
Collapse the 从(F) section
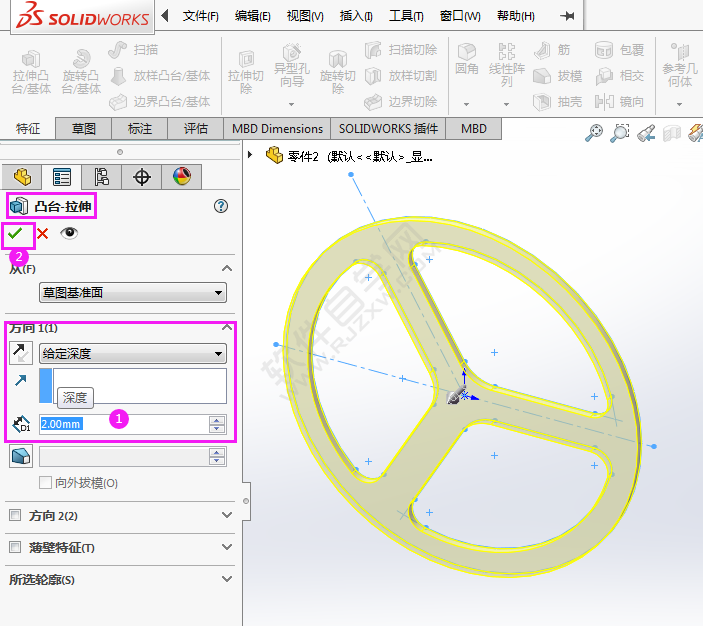[x=227, y=268]
